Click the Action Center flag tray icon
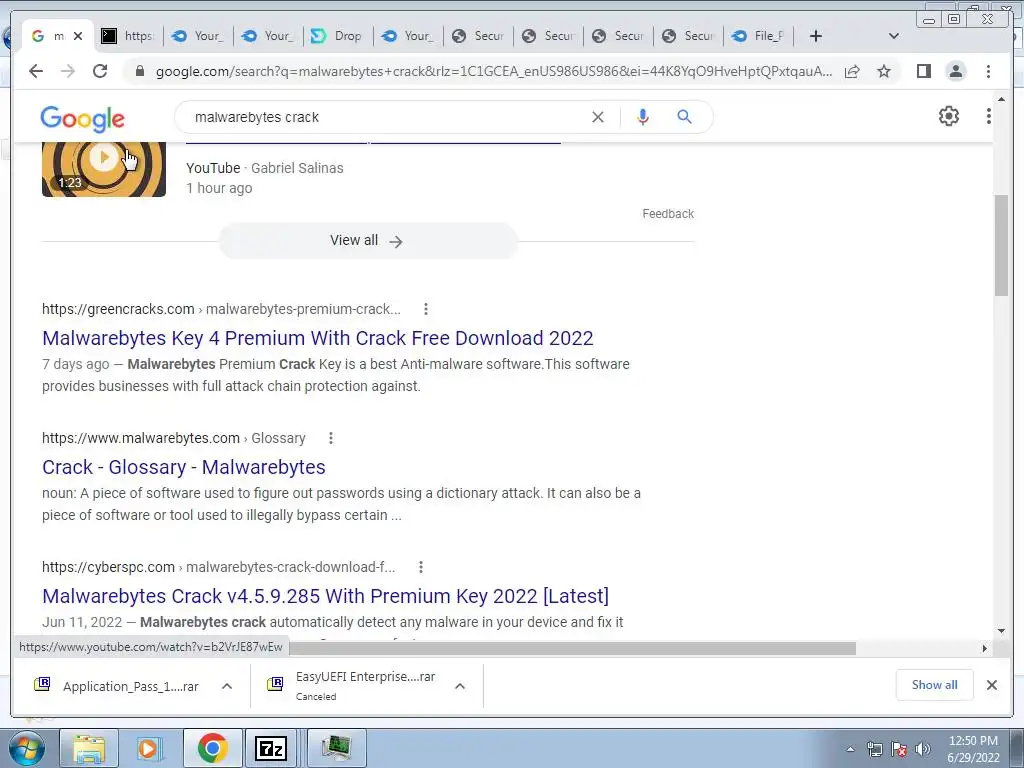The height and width of the screenshot is (768, 1024). point(899,749)
